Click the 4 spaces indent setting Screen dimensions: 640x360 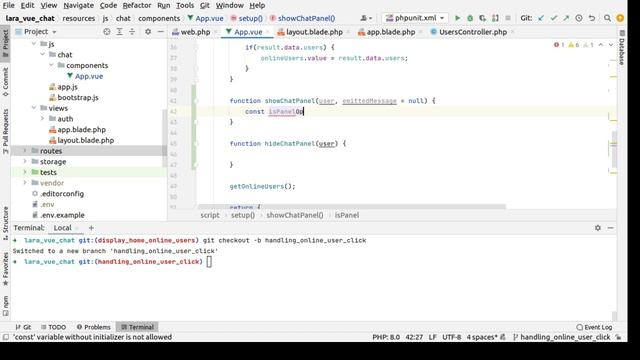coord(482,337)
